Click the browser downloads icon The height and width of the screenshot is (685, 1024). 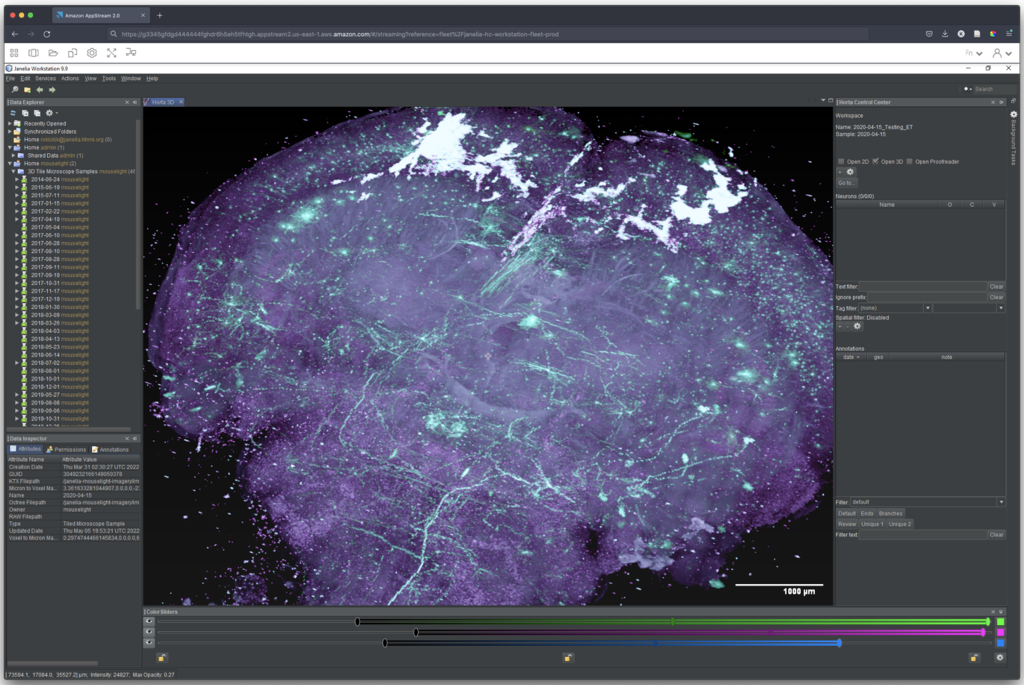(x=945, y=34)
